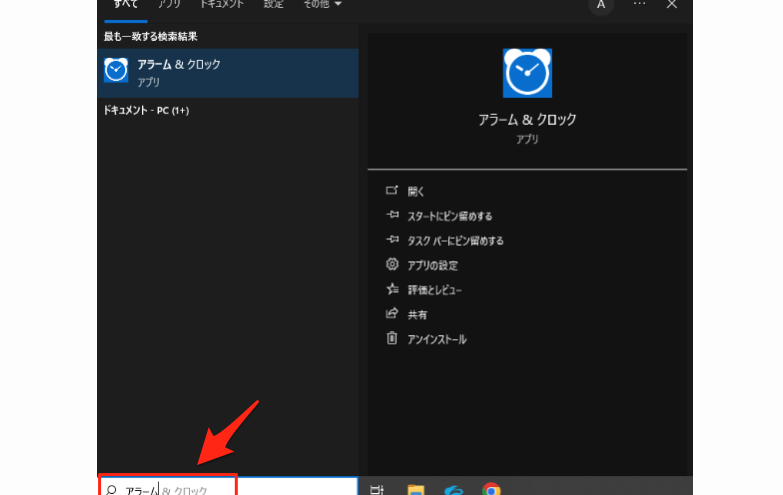The width and height of the screenshot is (783, 495).
Task: Expand the ドキュメント - PC (1+) section
Action: pos(146,110)
